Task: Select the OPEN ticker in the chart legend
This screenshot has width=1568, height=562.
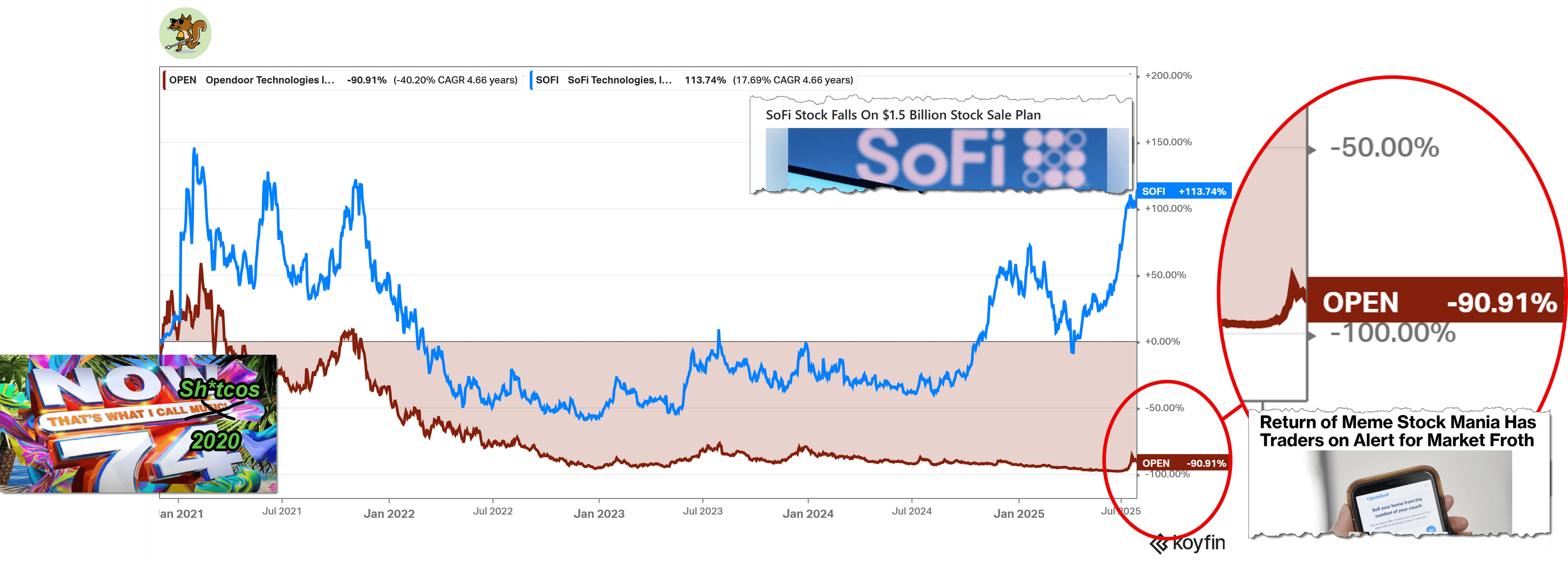Action: (183, 80)
